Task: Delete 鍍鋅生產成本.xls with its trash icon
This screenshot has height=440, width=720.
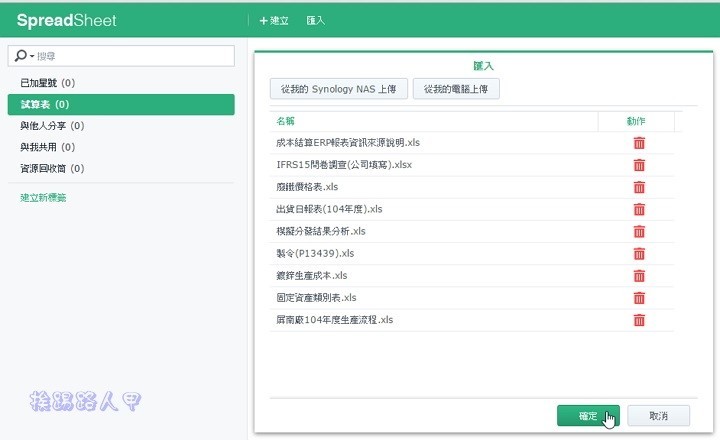Action: click(639, 275)
